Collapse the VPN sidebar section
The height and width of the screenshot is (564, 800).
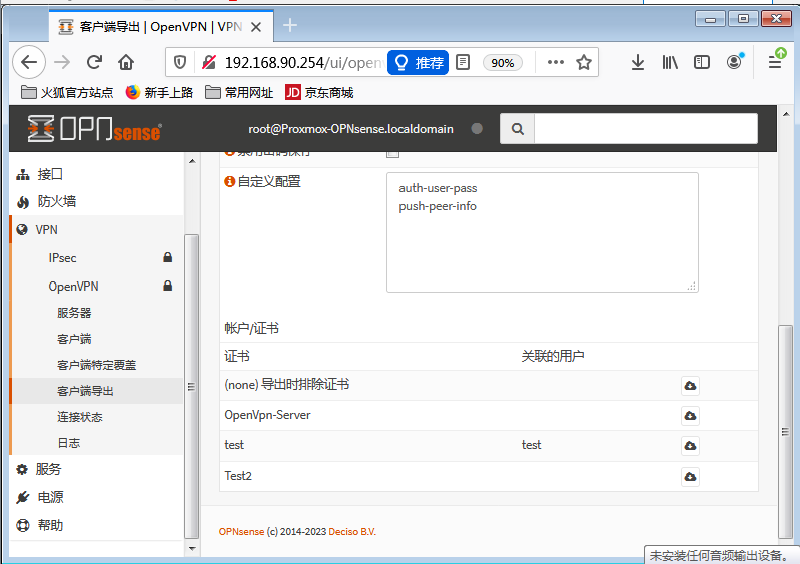47,229
